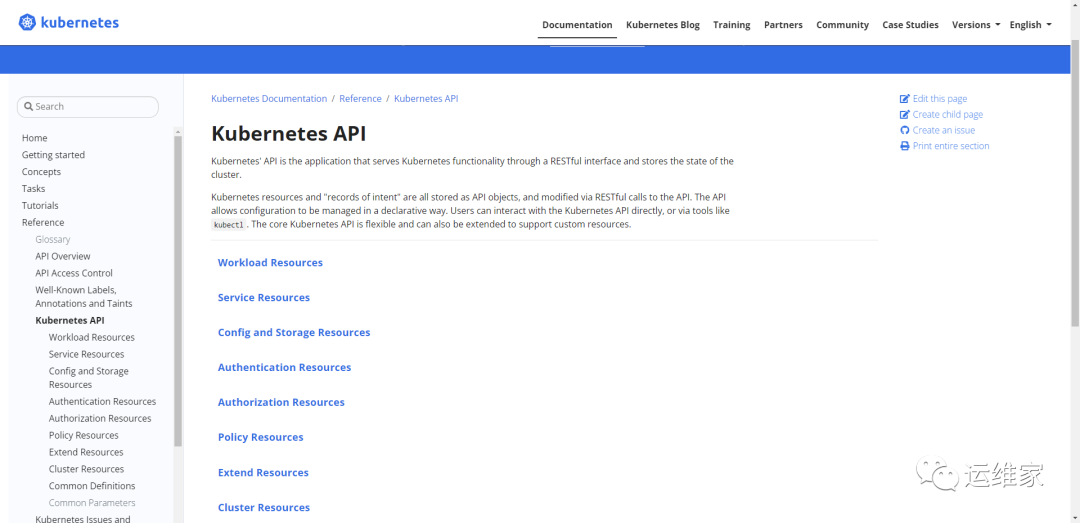Viewport: 1080px width, 523px height.
Task: Open Common Definitions in sidebar
Action: pyautogui.click(x=92, y=486)
